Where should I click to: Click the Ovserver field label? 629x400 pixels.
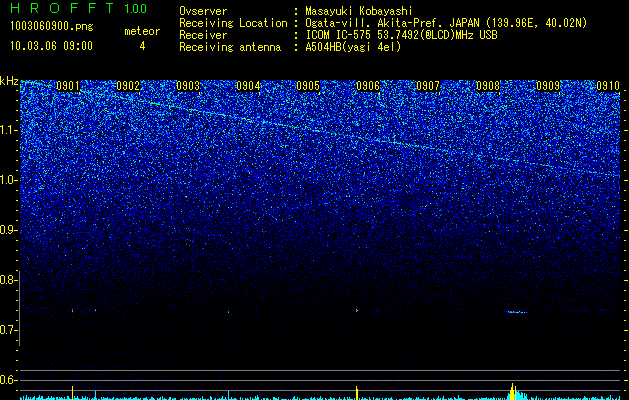tap(203, 11)
